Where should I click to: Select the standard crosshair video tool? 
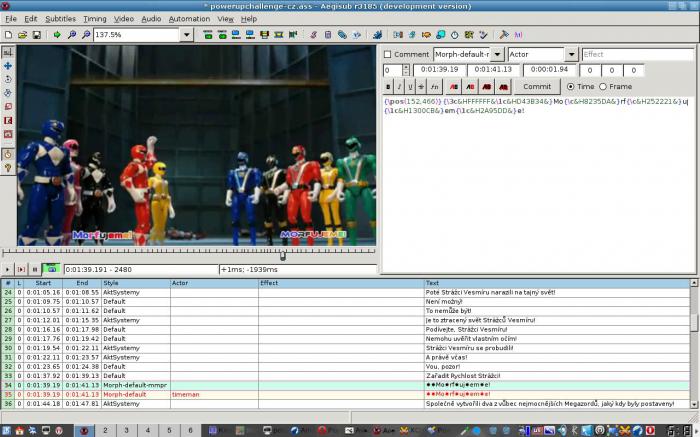point(8,52)
